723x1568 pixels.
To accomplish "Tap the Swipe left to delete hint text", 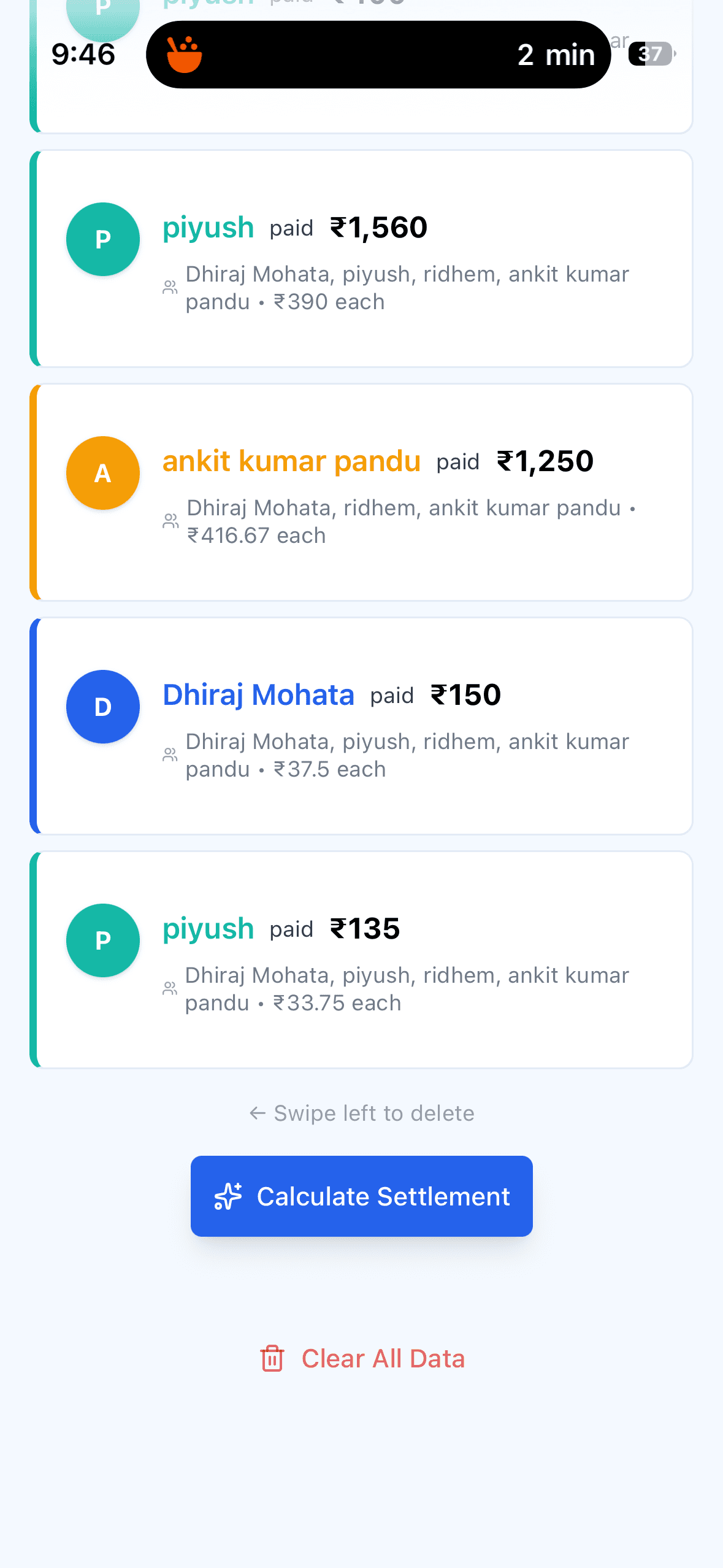I will pyautogui.click(x=362, y=1113).
